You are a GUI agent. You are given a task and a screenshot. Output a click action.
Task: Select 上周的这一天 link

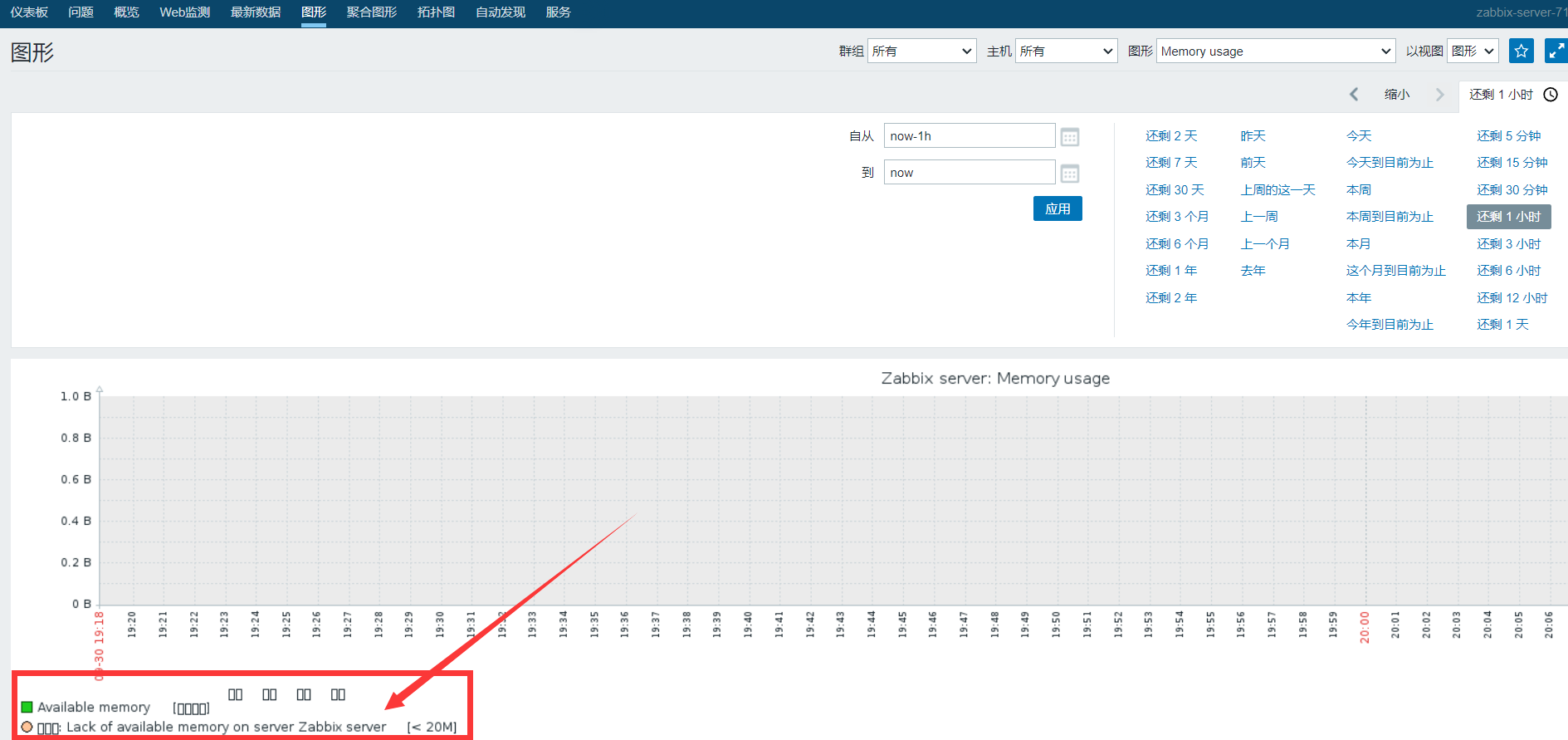(x=1277, y=189)
